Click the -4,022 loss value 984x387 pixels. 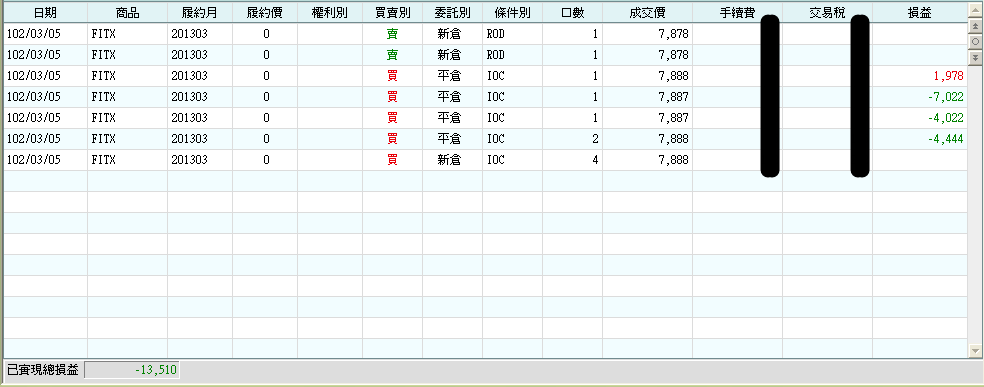946,118
